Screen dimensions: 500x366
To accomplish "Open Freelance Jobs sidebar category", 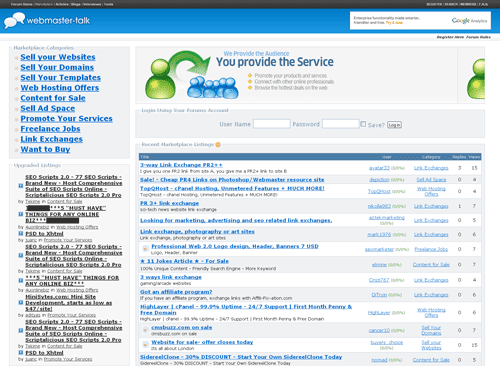I will click(x=50, y=129).
